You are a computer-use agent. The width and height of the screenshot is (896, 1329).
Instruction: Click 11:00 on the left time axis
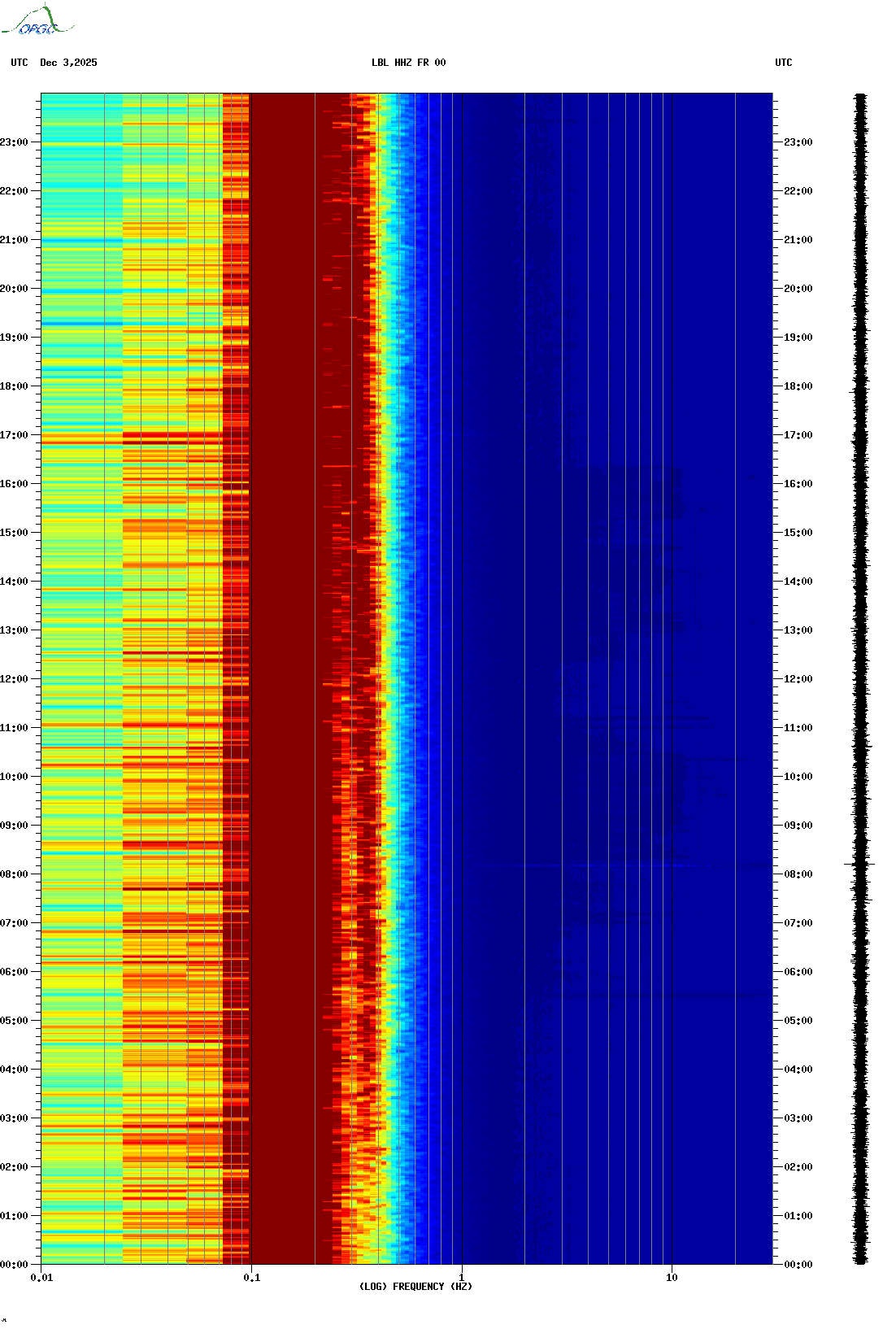coord(14,728)
